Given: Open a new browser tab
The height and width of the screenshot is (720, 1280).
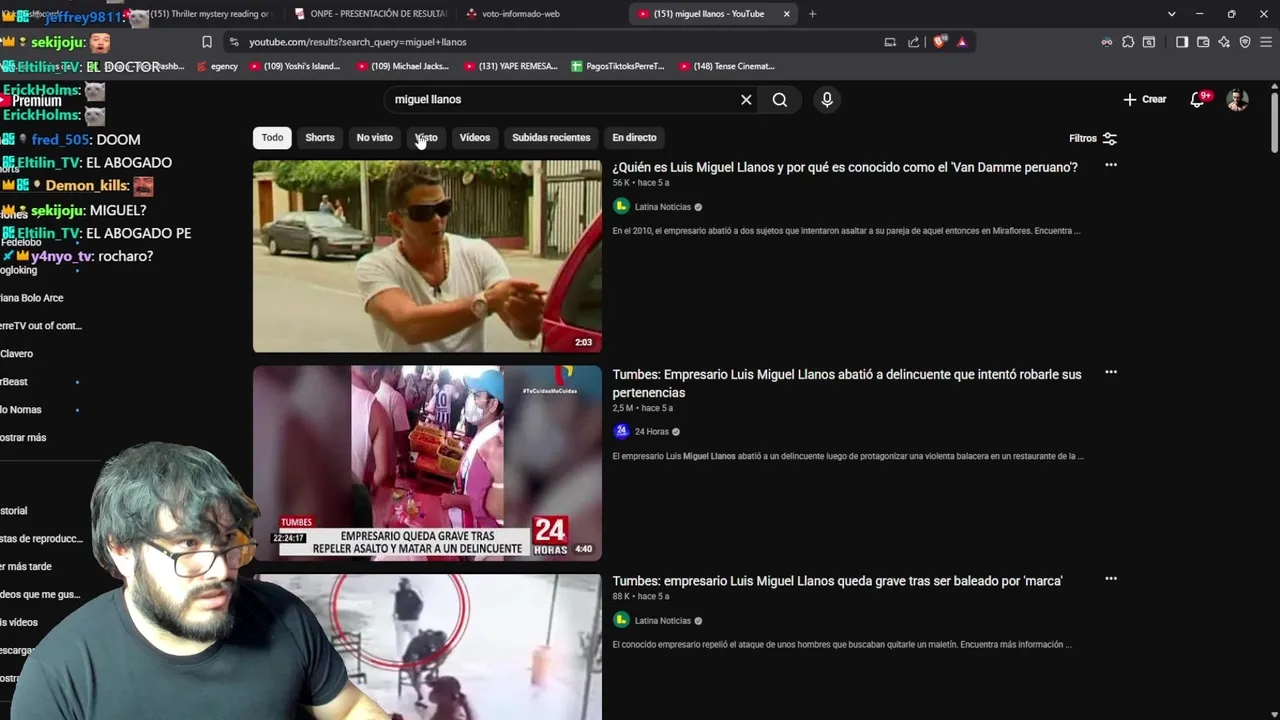Looking at the screenshot, I should point(812,14).
